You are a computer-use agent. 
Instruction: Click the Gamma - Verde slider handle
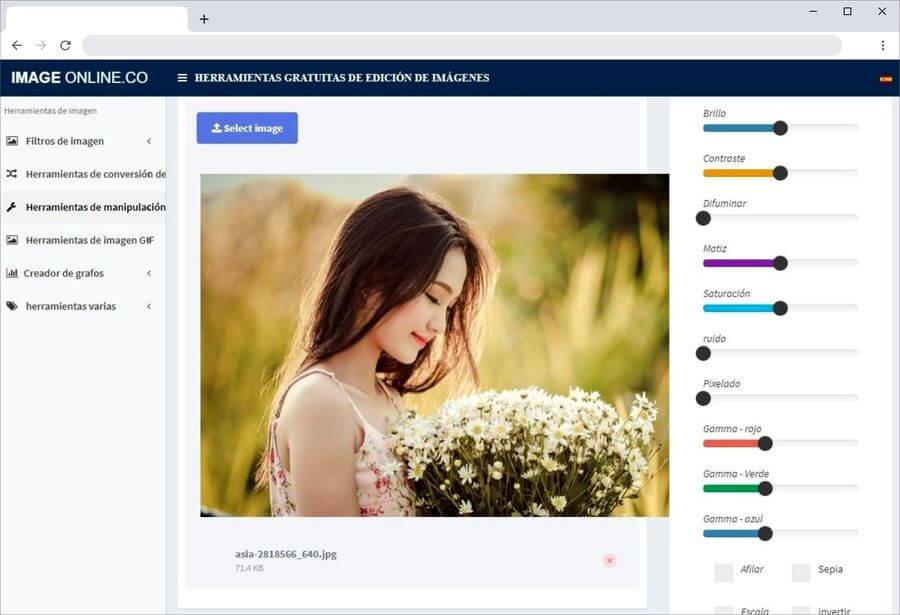(765, 489)
